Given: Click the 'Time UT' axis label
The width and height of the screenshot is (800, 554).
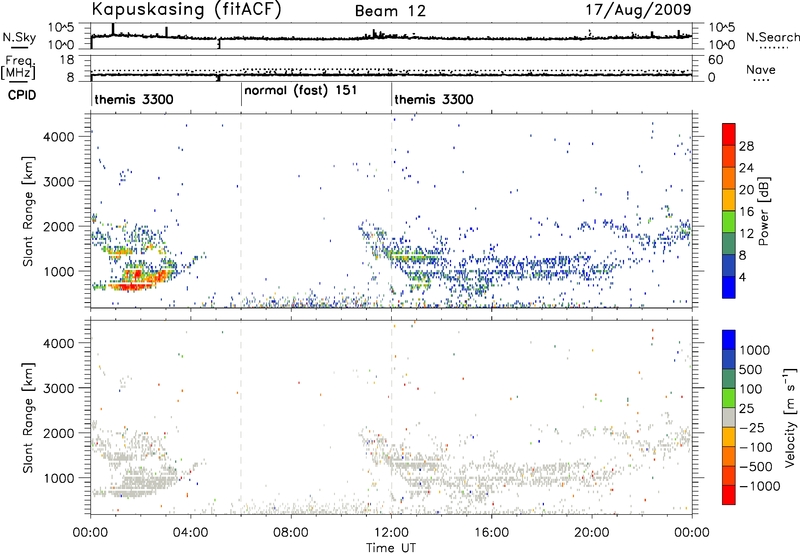Looking at the screenshot, I should pos(391,548).
